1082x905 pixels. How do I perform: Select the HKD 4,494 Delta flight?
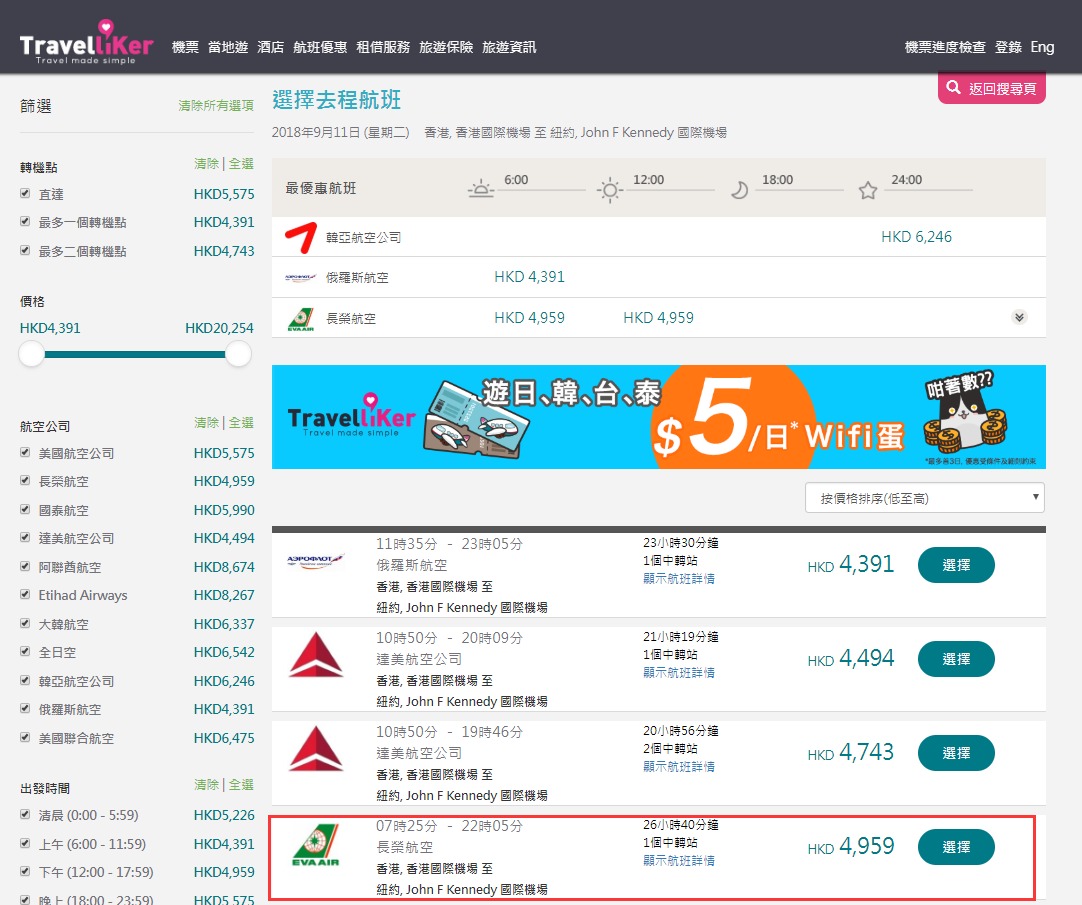click(x=956, y=659)
